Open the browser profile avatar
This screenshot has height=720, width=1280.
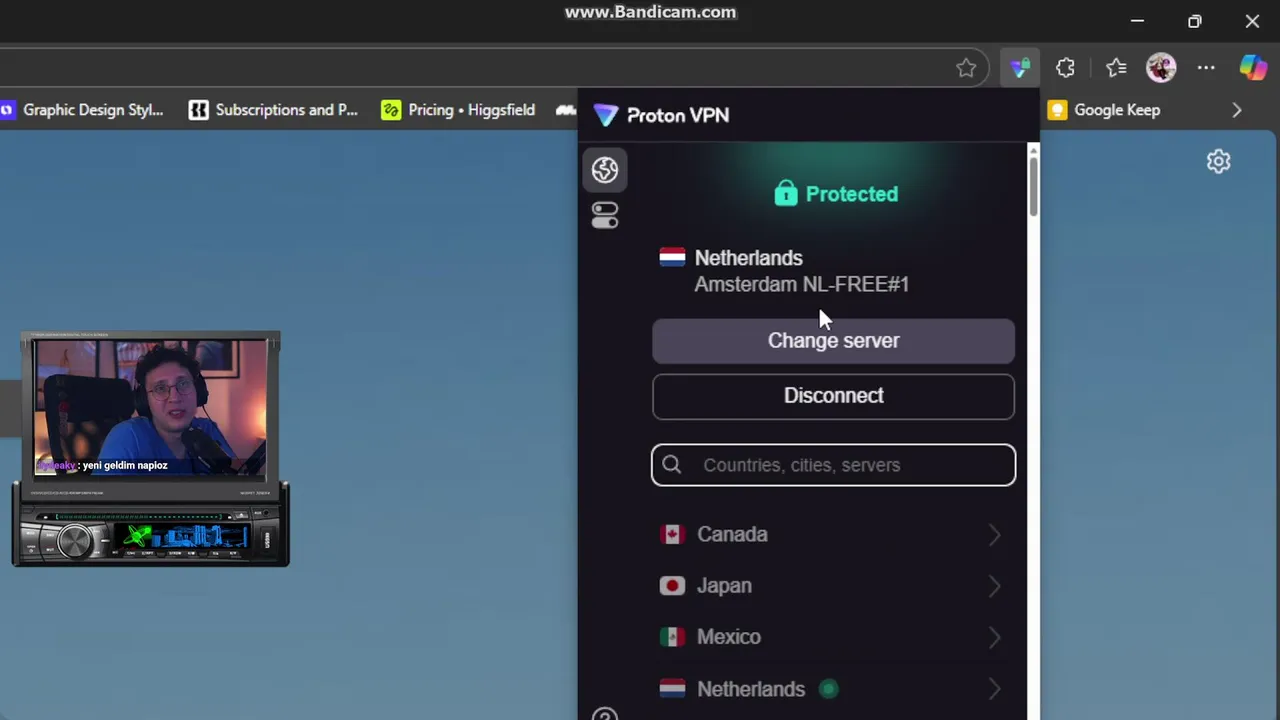[1161, 68]
